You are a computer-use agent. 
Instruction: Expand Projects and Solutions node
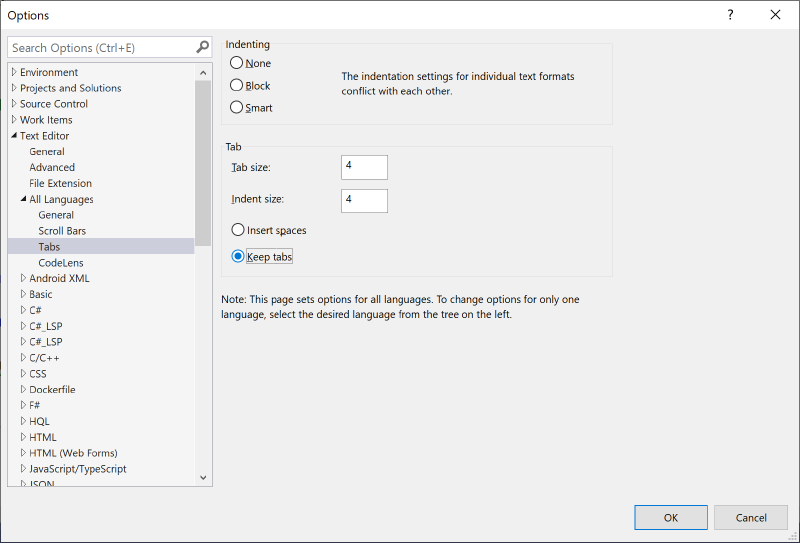click(14, 88)
